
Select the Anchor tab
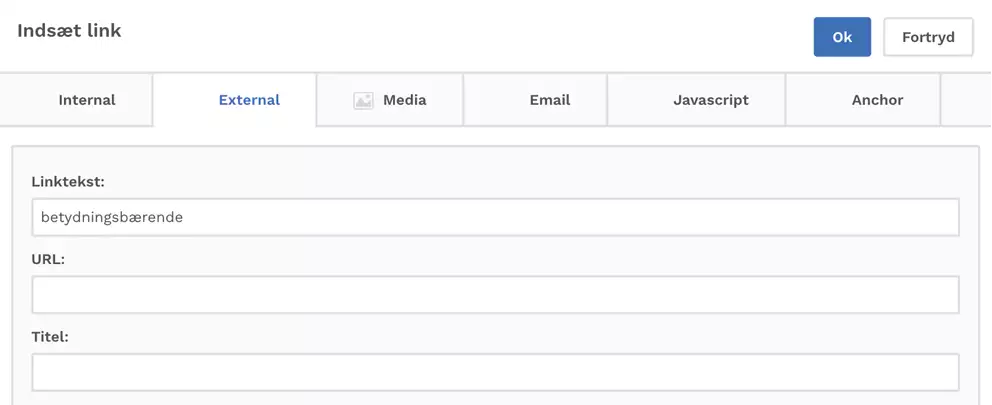(877, 100)
